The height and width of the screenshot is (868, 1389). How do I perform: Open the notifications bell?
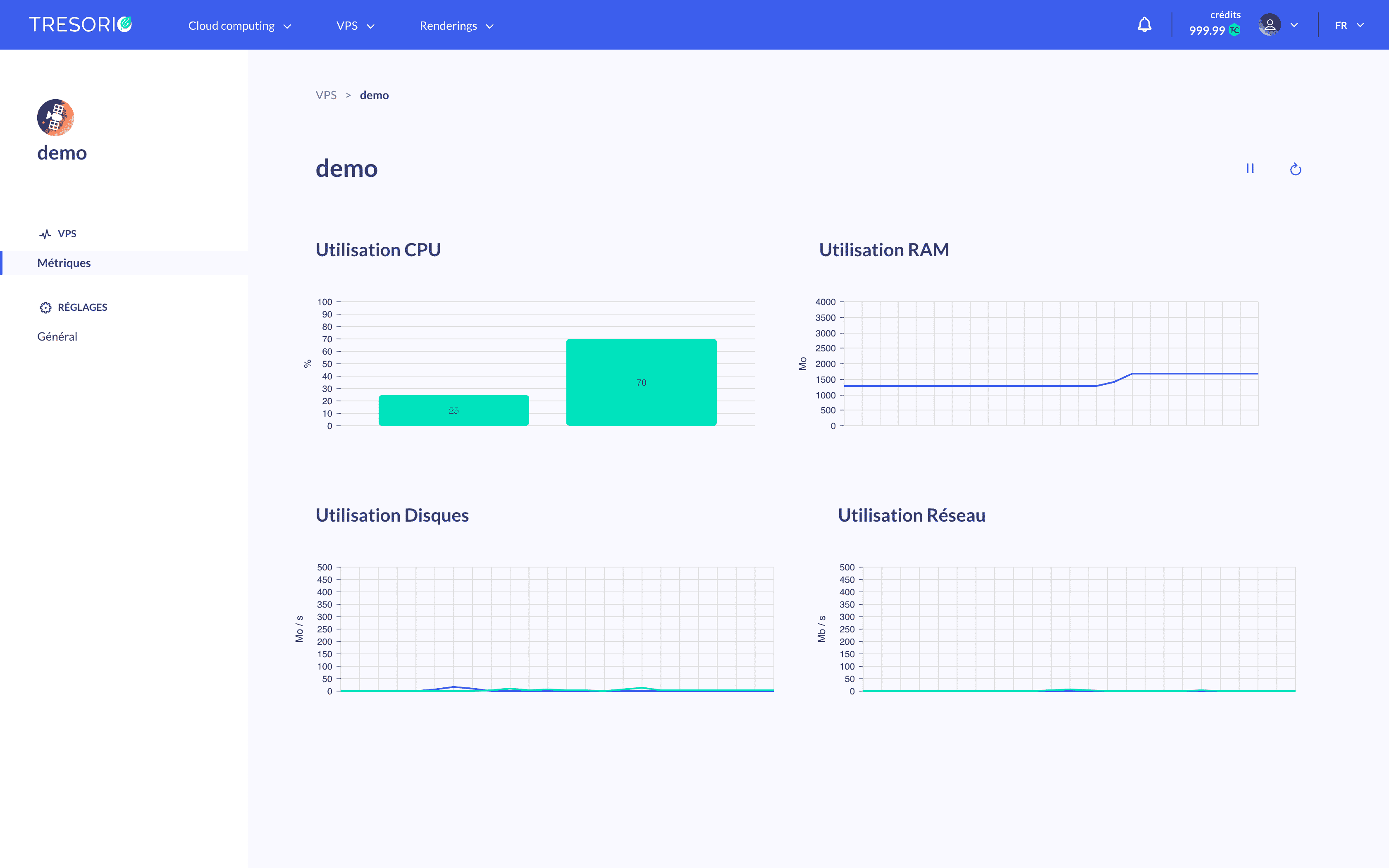1145,25
